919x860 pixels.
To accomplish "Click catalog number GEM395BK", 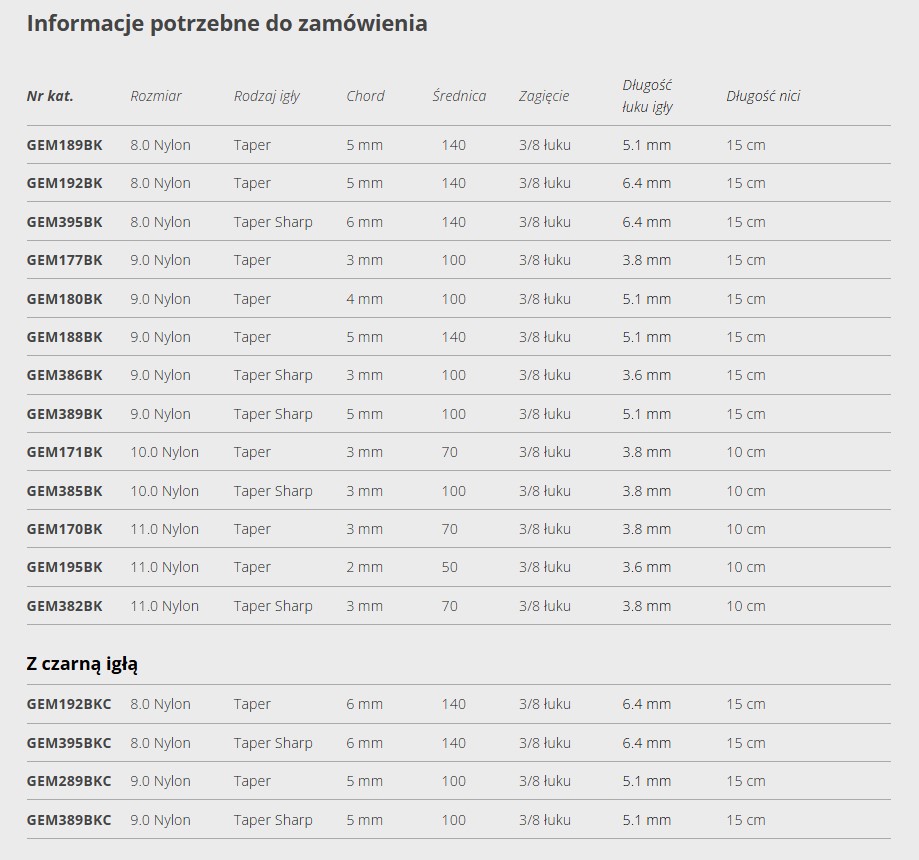I will [x=64, y=222].
